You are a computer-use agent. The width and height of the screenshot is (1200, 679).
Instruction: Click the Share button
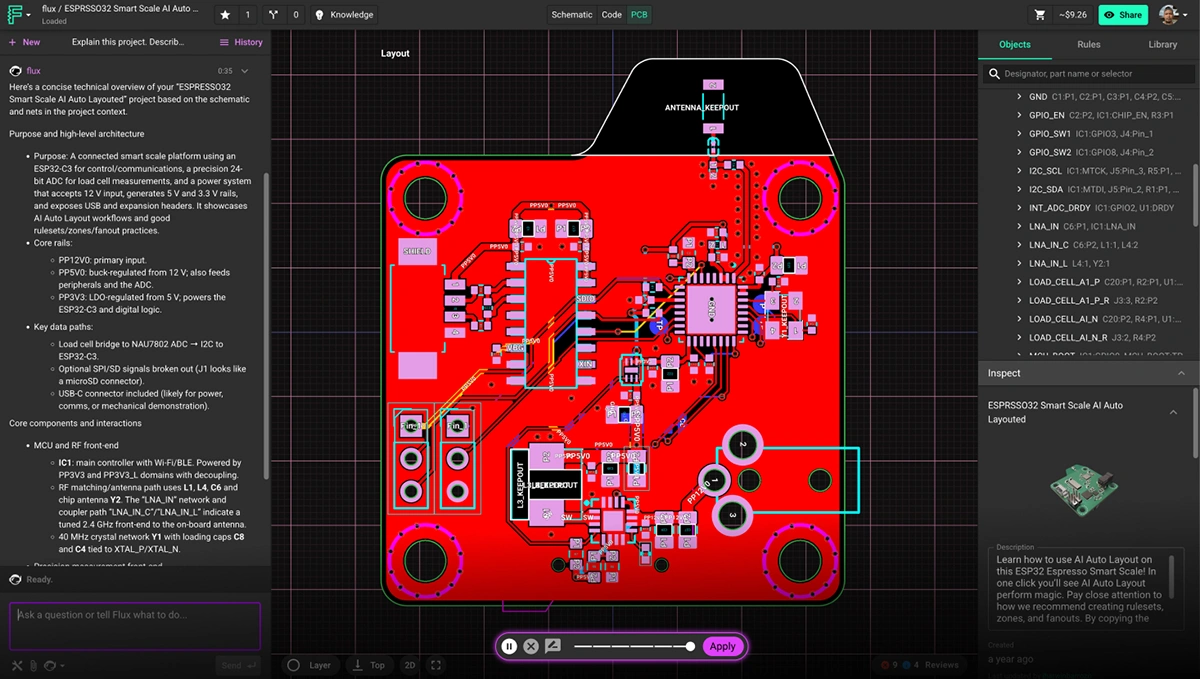tap(1121, 15)
